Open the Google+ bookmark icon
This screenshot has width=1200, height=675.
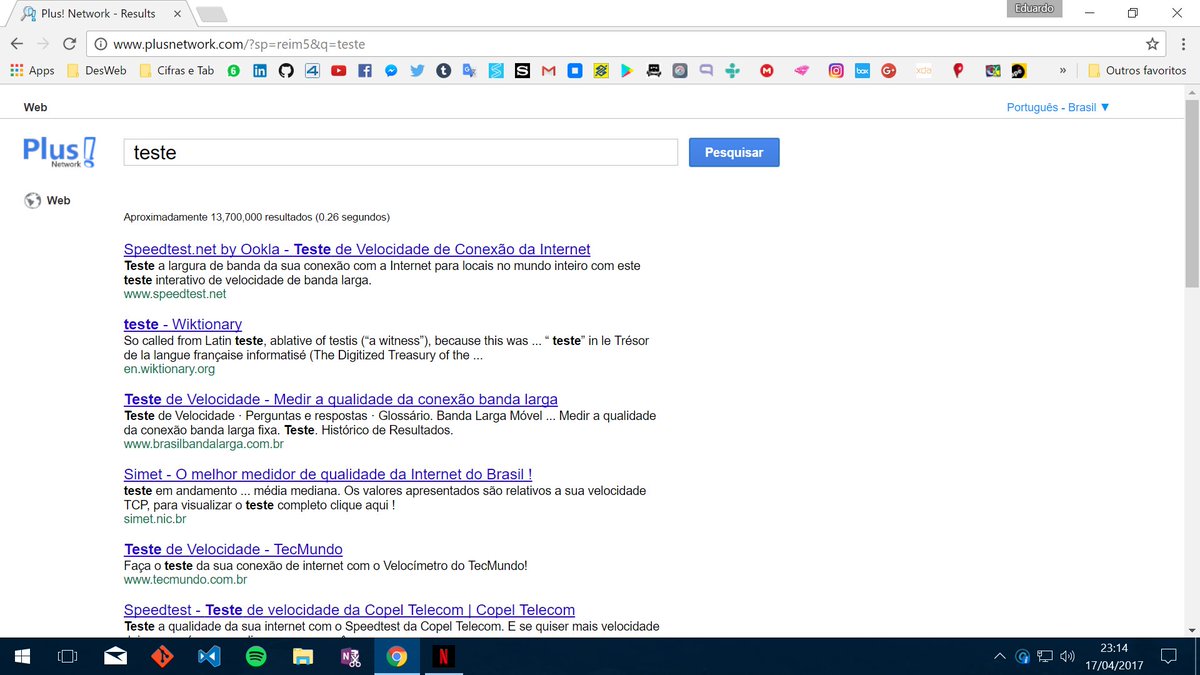pos(888,71)
